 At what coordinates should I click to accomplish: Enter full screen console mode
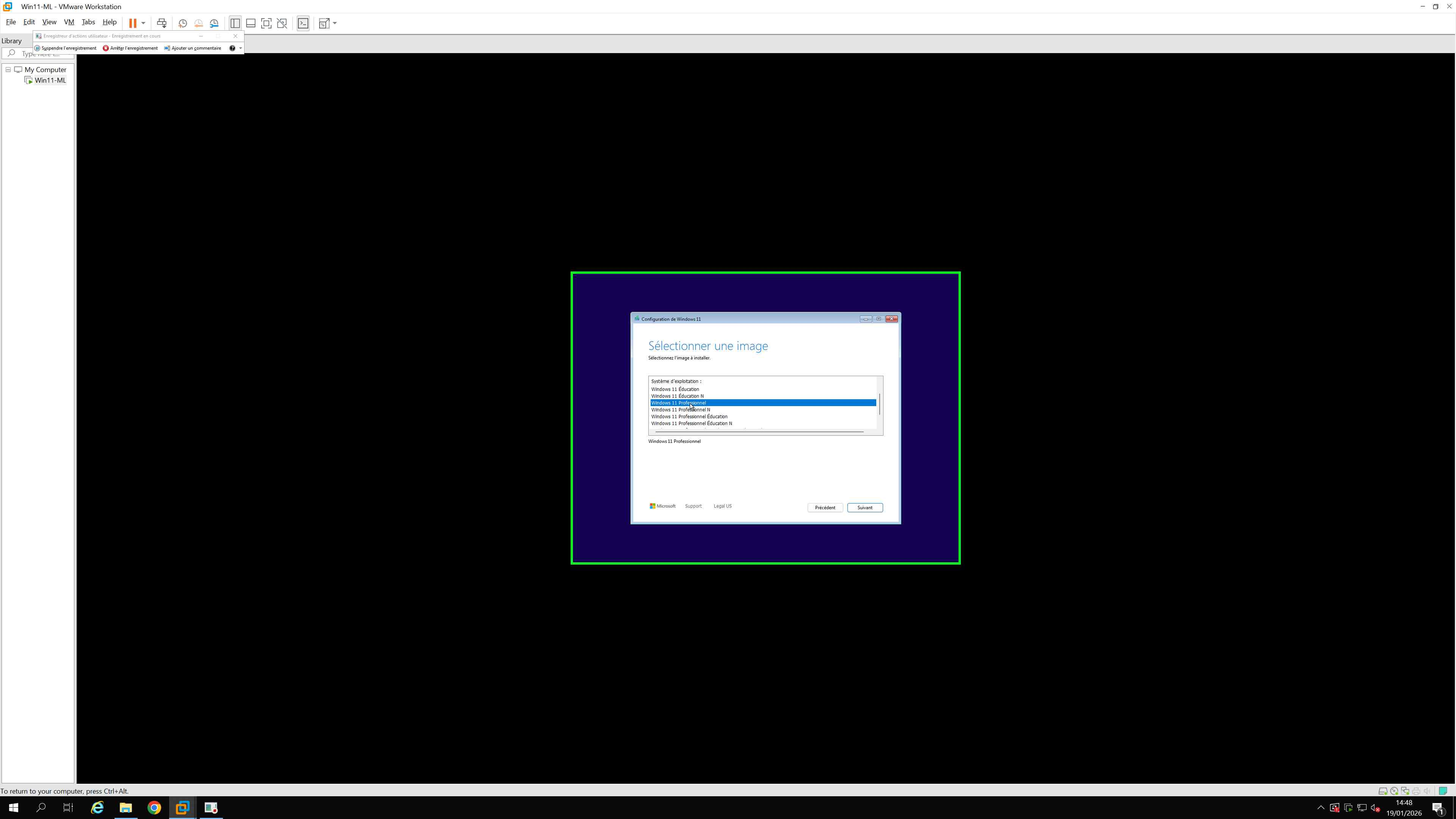[x=266, y=23]
